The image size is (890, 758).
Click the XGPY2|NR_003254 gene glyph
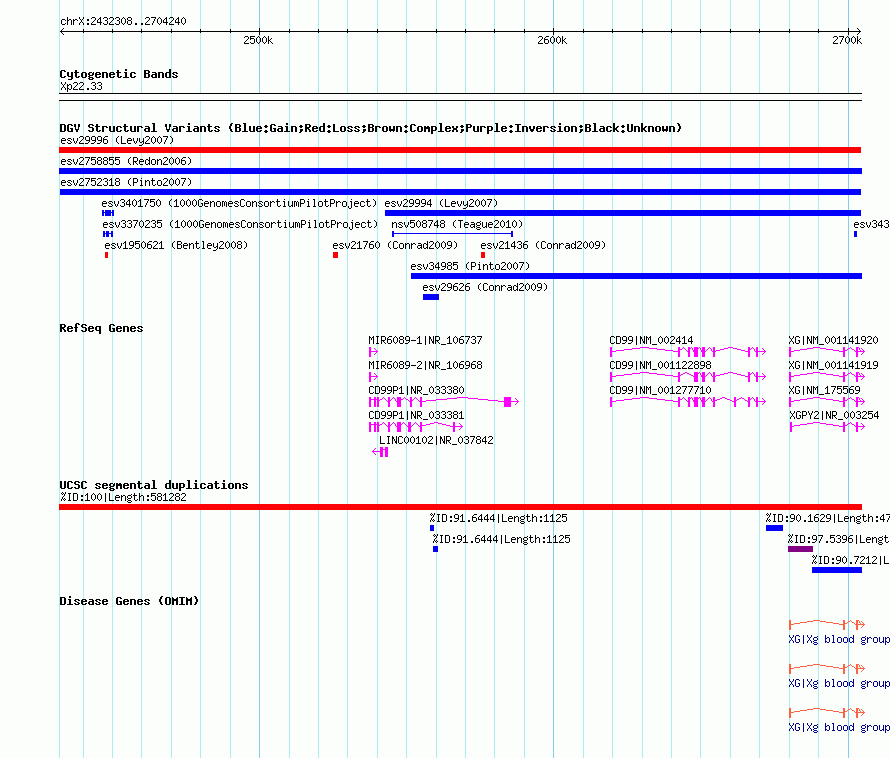click(x=827, y=427)
